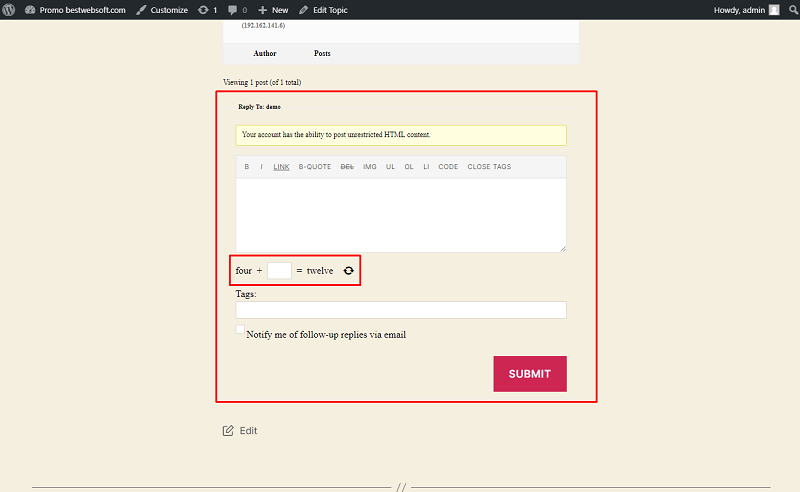The height and width of the screenshot is (492, 800).
Task: Click the pencil icon next to Edit
Action: pos(228,431)
